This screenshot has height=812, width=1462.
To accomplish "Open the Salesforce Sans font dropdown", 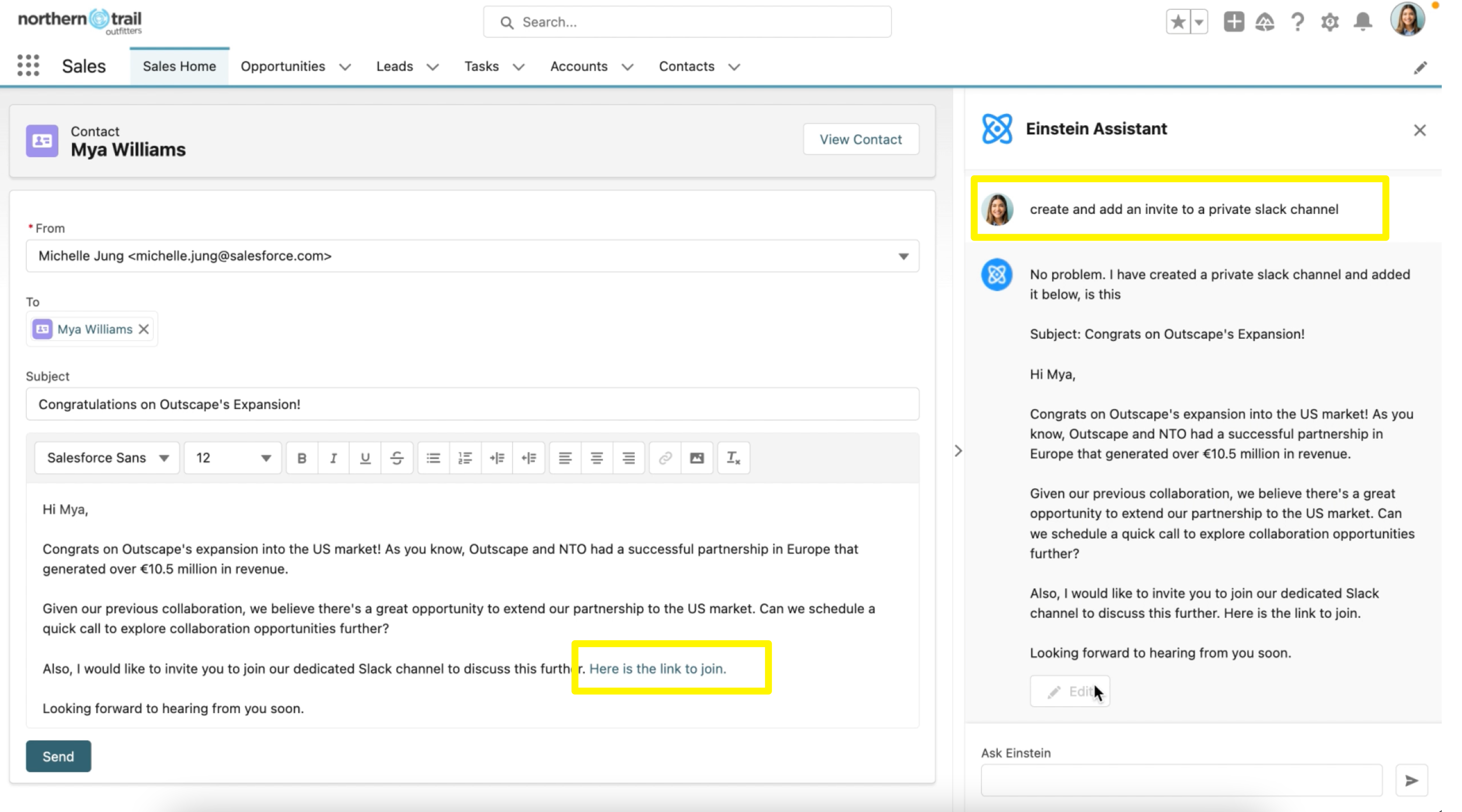I will click(107, 458).
